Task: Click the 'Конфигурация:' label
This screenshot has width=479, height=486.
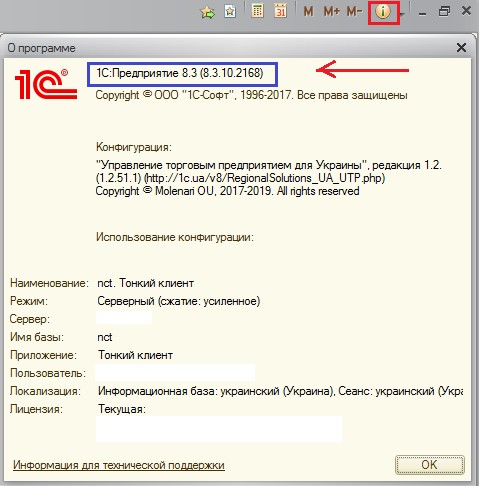Action: pyautogui.click(x=134, y=147)
